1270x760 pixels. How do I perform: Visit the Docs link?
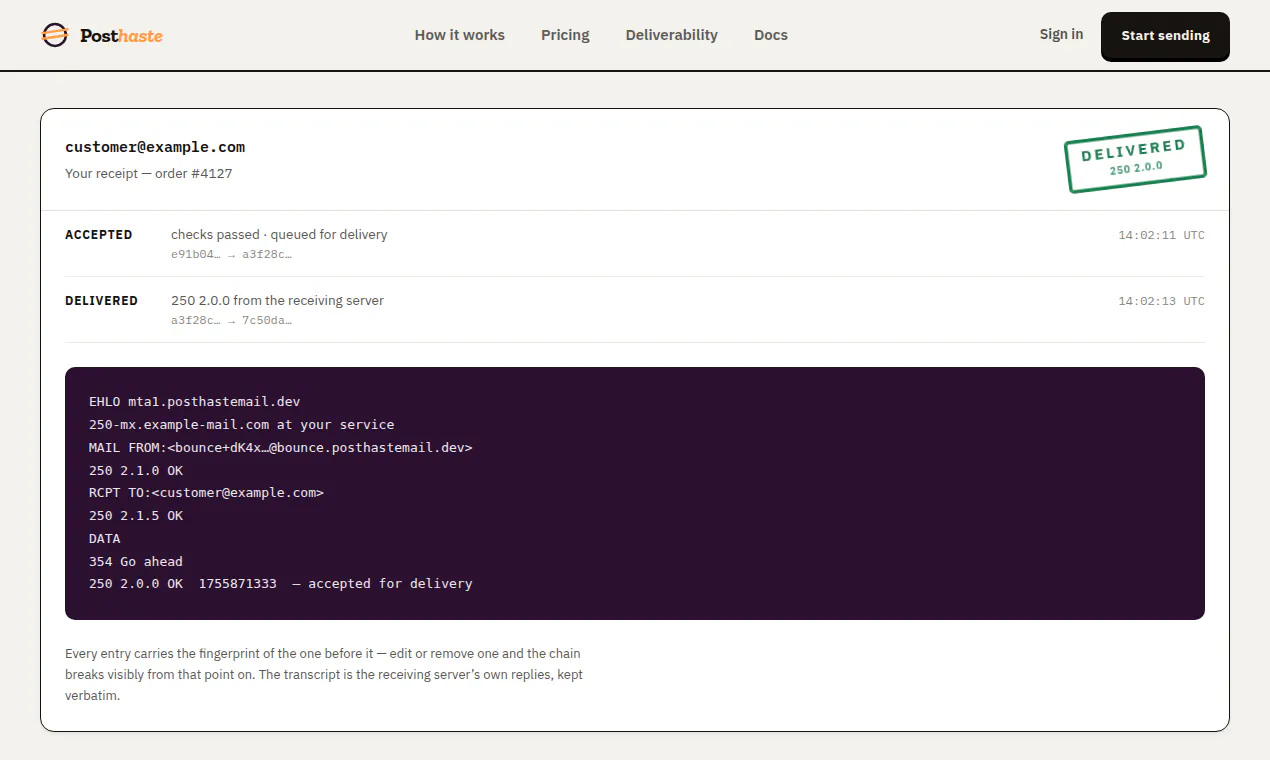pyautogui.click(x=771, y=35)
